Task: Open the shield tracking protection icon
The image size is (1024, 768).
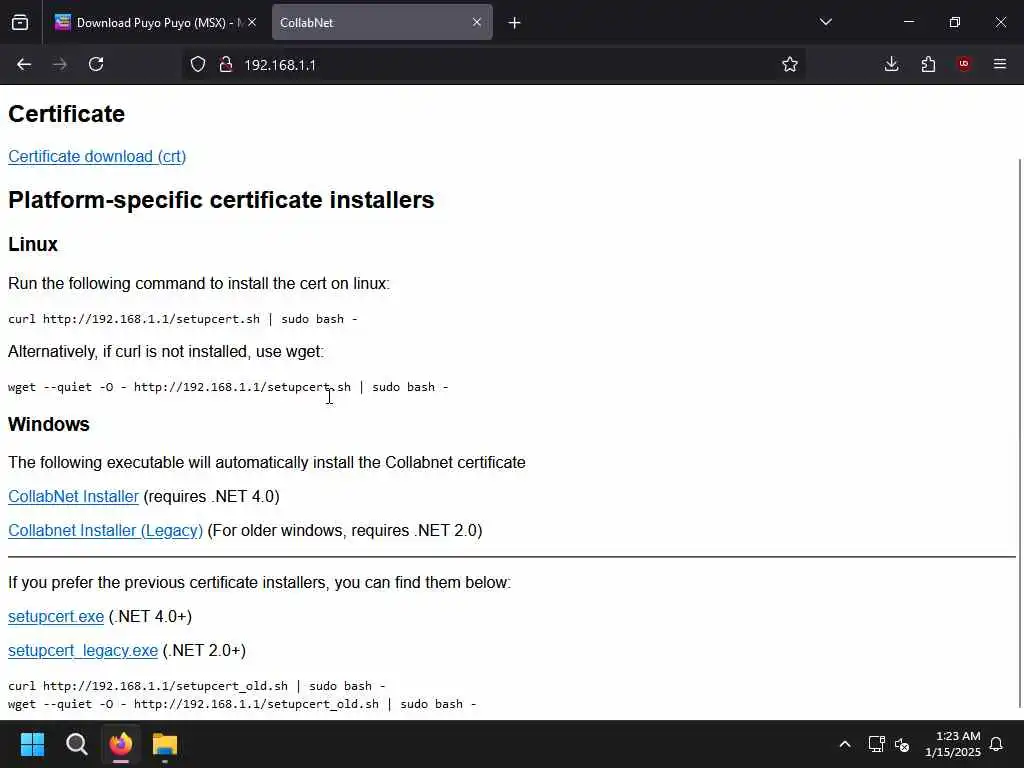Action: pos(198,64)
